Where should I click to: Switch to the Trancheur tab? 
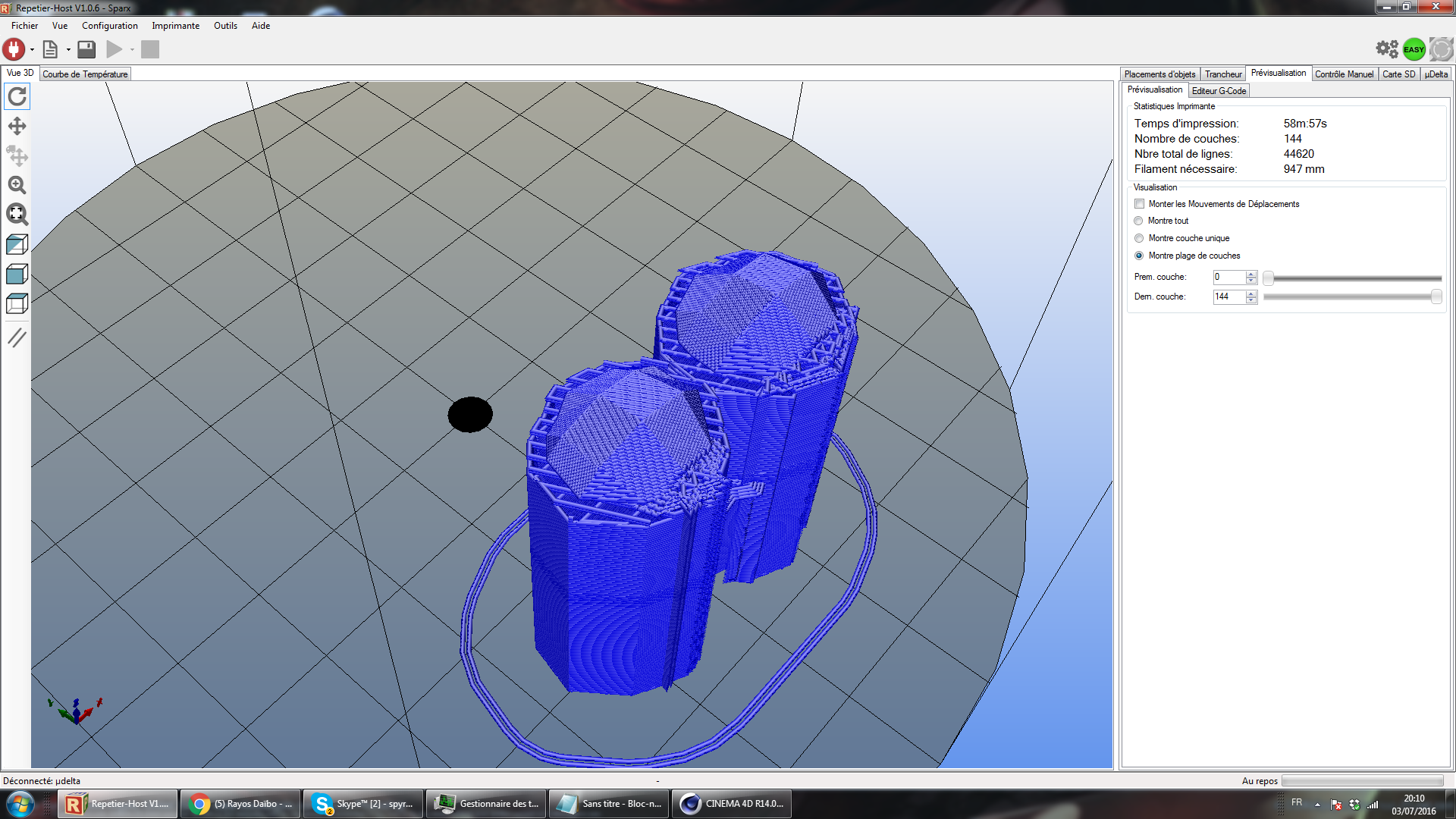click(1222, 74)
